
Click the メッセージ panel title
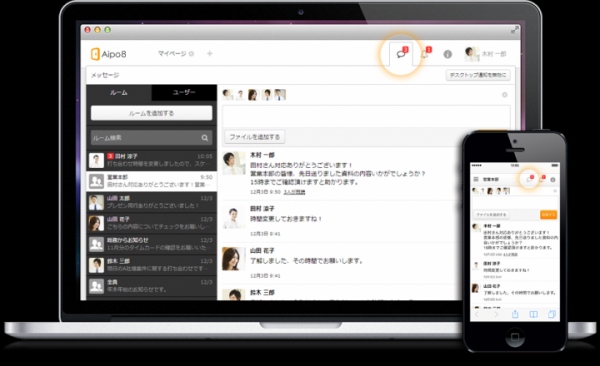105,75
